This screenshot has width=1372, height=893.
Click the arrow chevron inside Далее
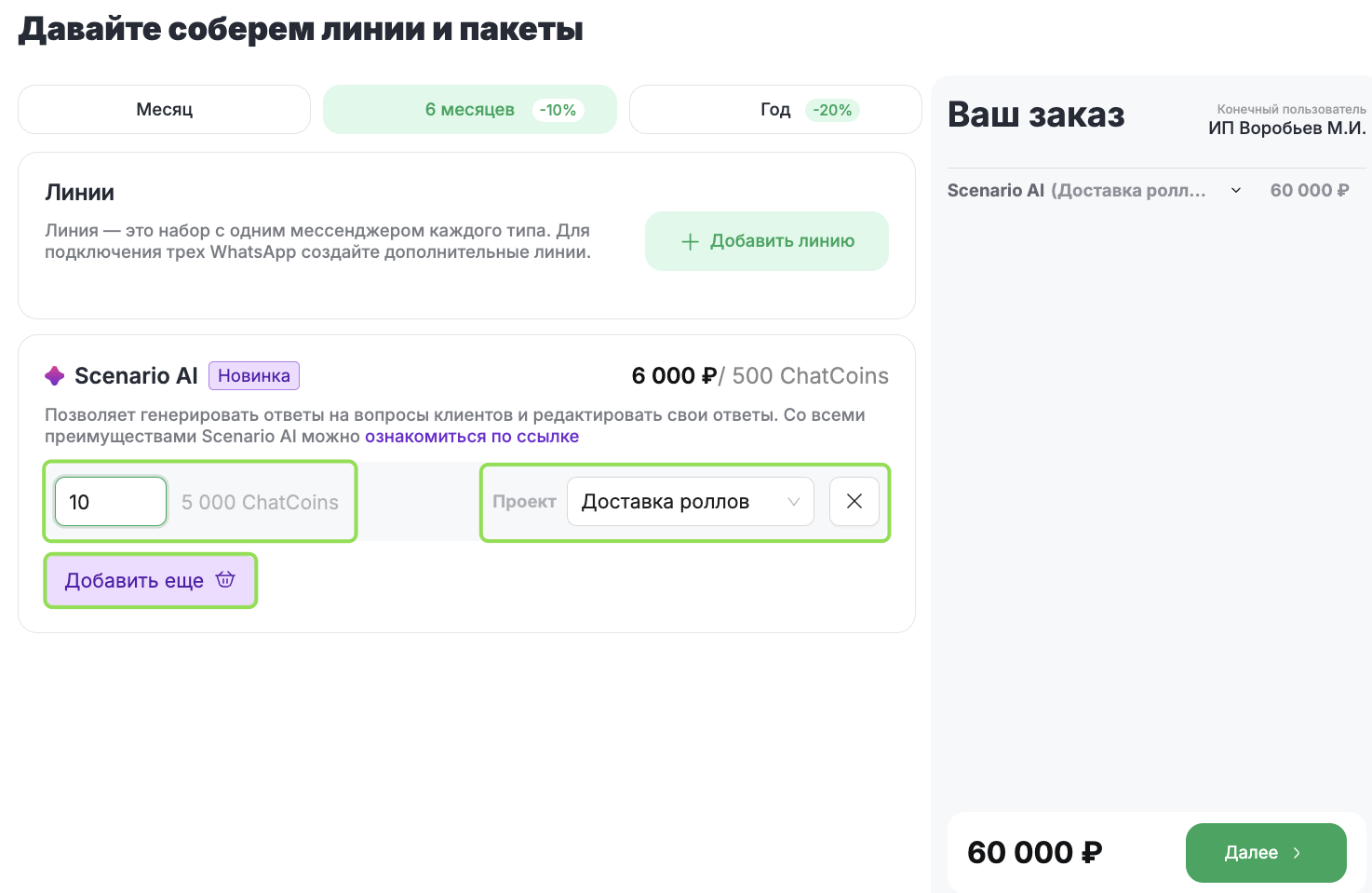[x=1298, y=853]
